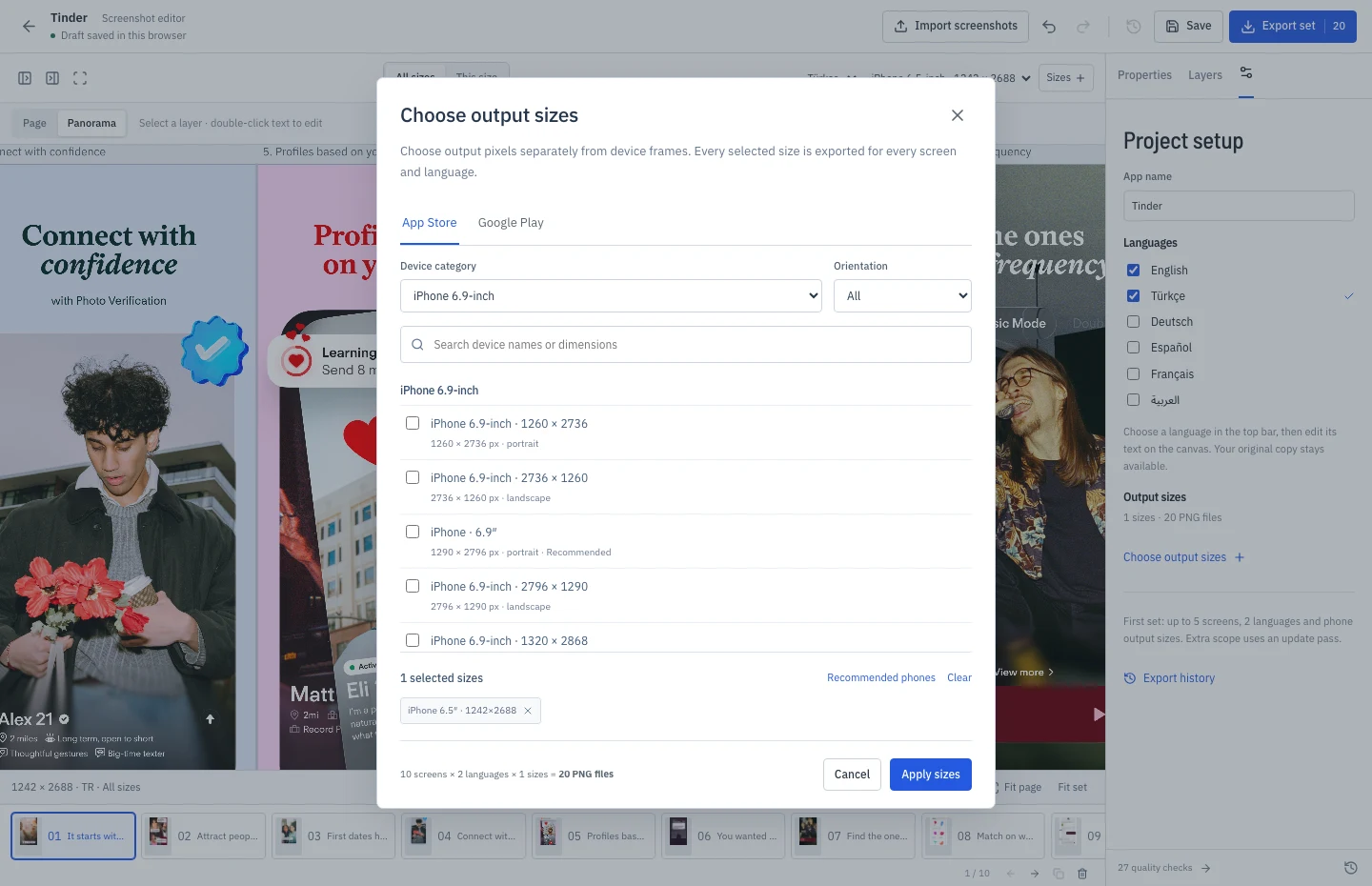
Task: Switch to the Google Play tab
Action: pyautogui.click(x=511, y=223)
